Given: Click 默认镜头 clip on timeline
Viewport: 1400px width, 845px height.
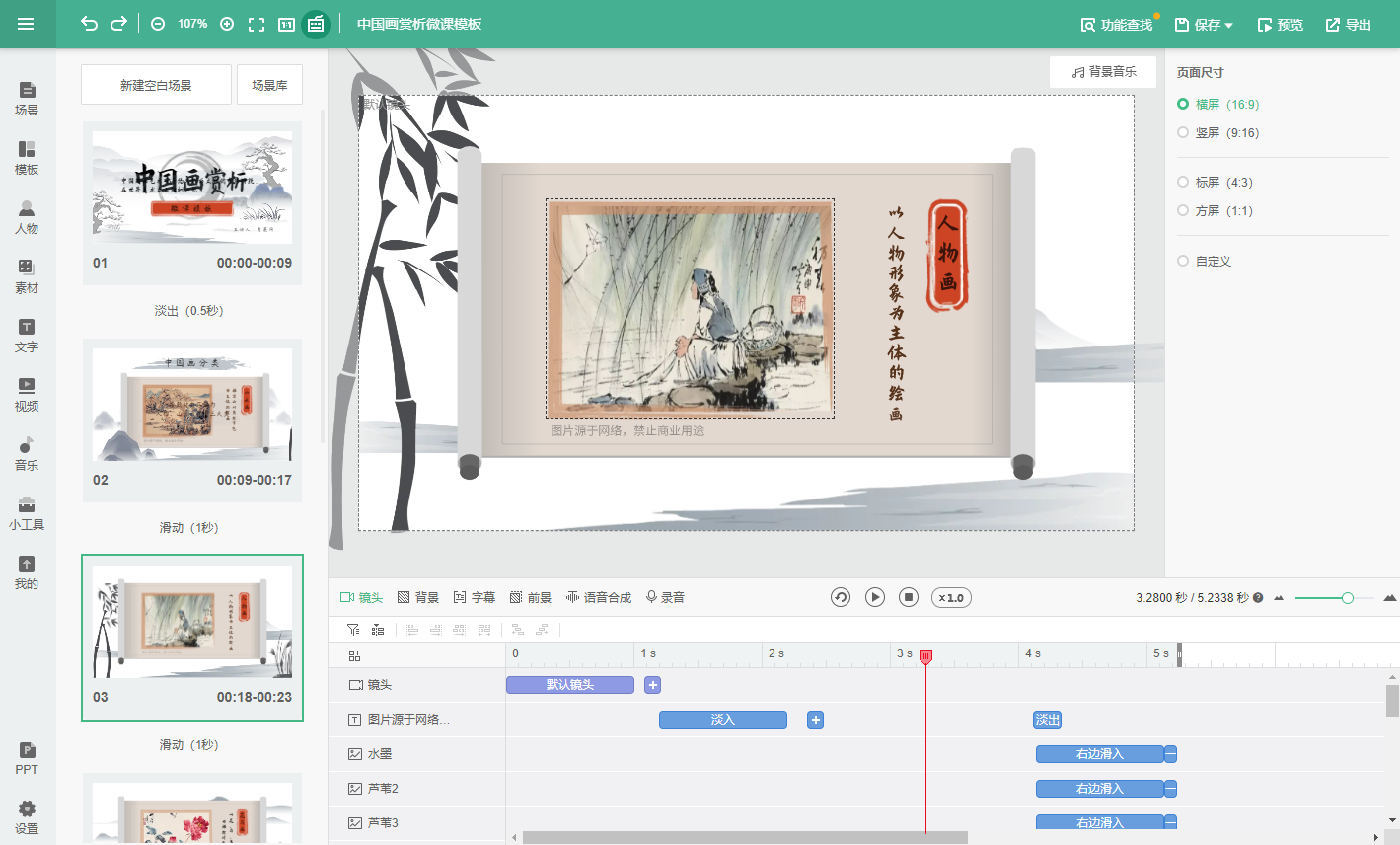Looking at the screenshot, I should pyautogui.click(x=570, y=685).
